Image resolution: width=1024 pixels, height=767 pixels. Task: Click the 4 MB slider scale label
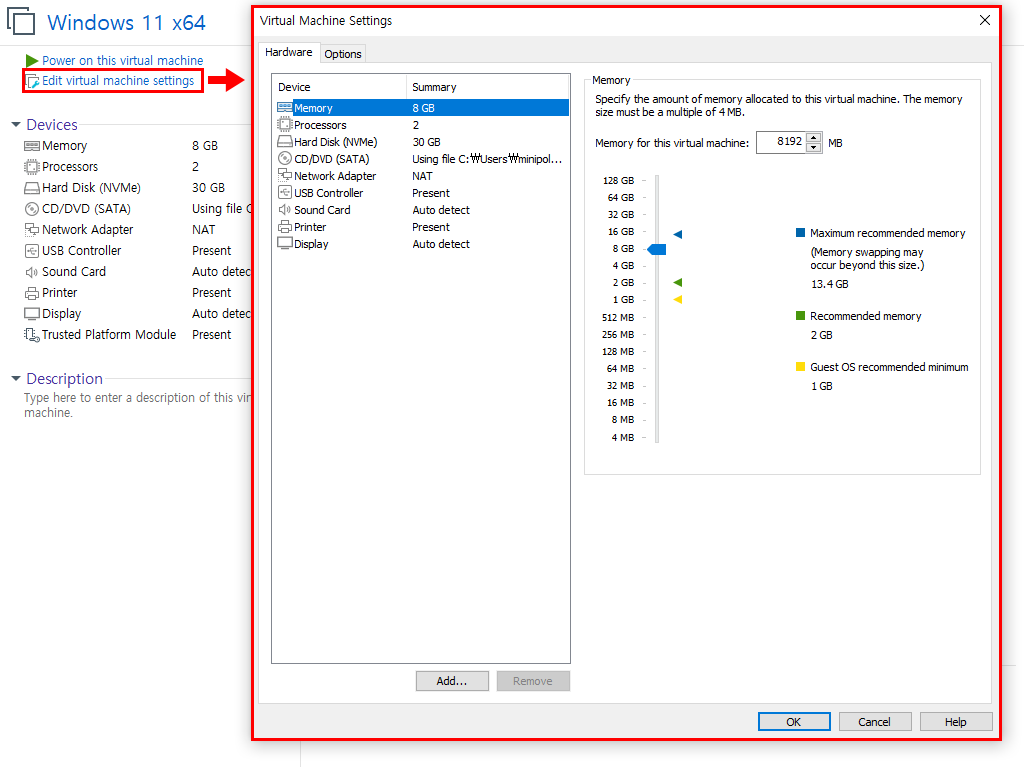[x=623, y=437]
